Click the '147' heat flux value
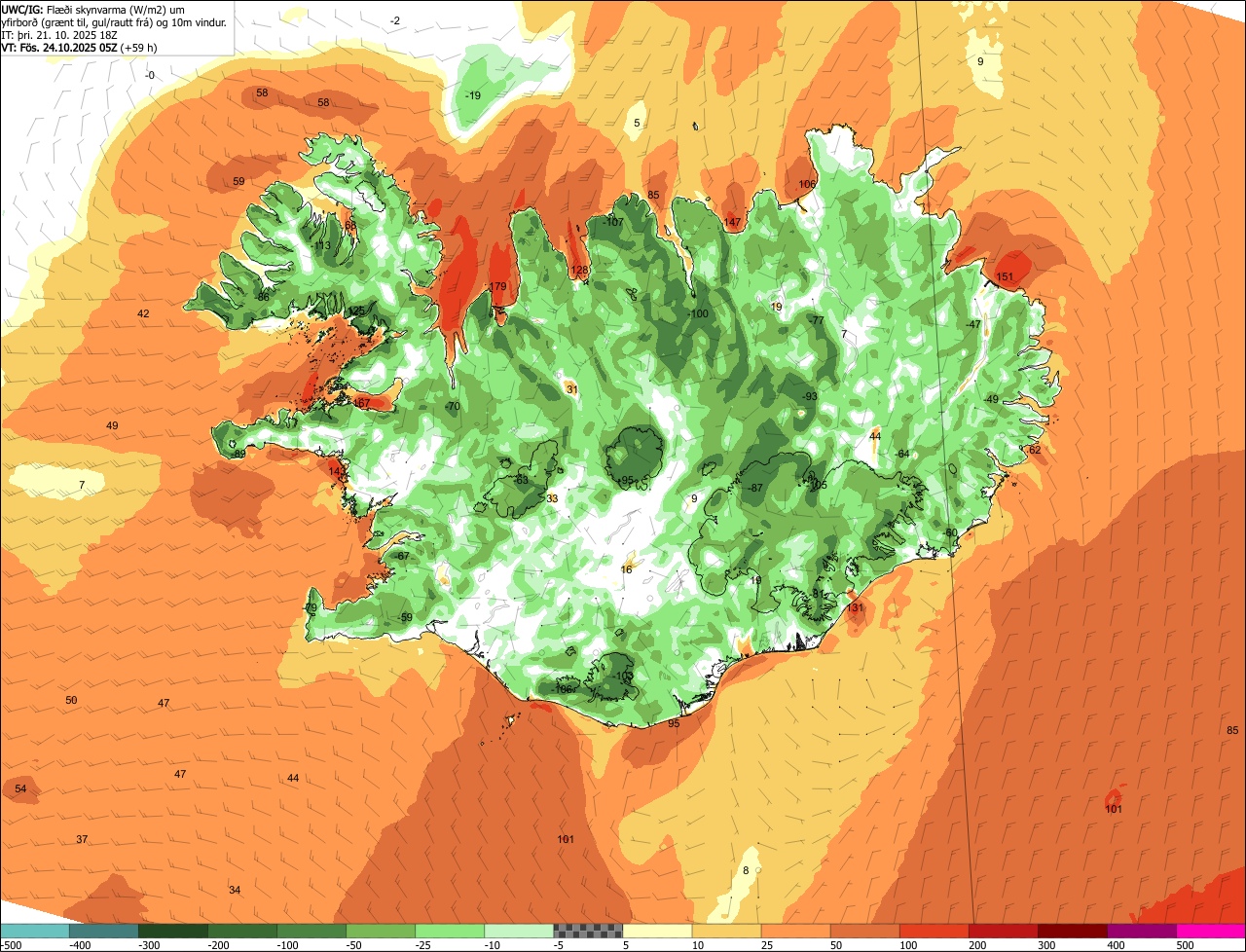This screenshot has height=952, width=1246. click(x=733, y=223)
